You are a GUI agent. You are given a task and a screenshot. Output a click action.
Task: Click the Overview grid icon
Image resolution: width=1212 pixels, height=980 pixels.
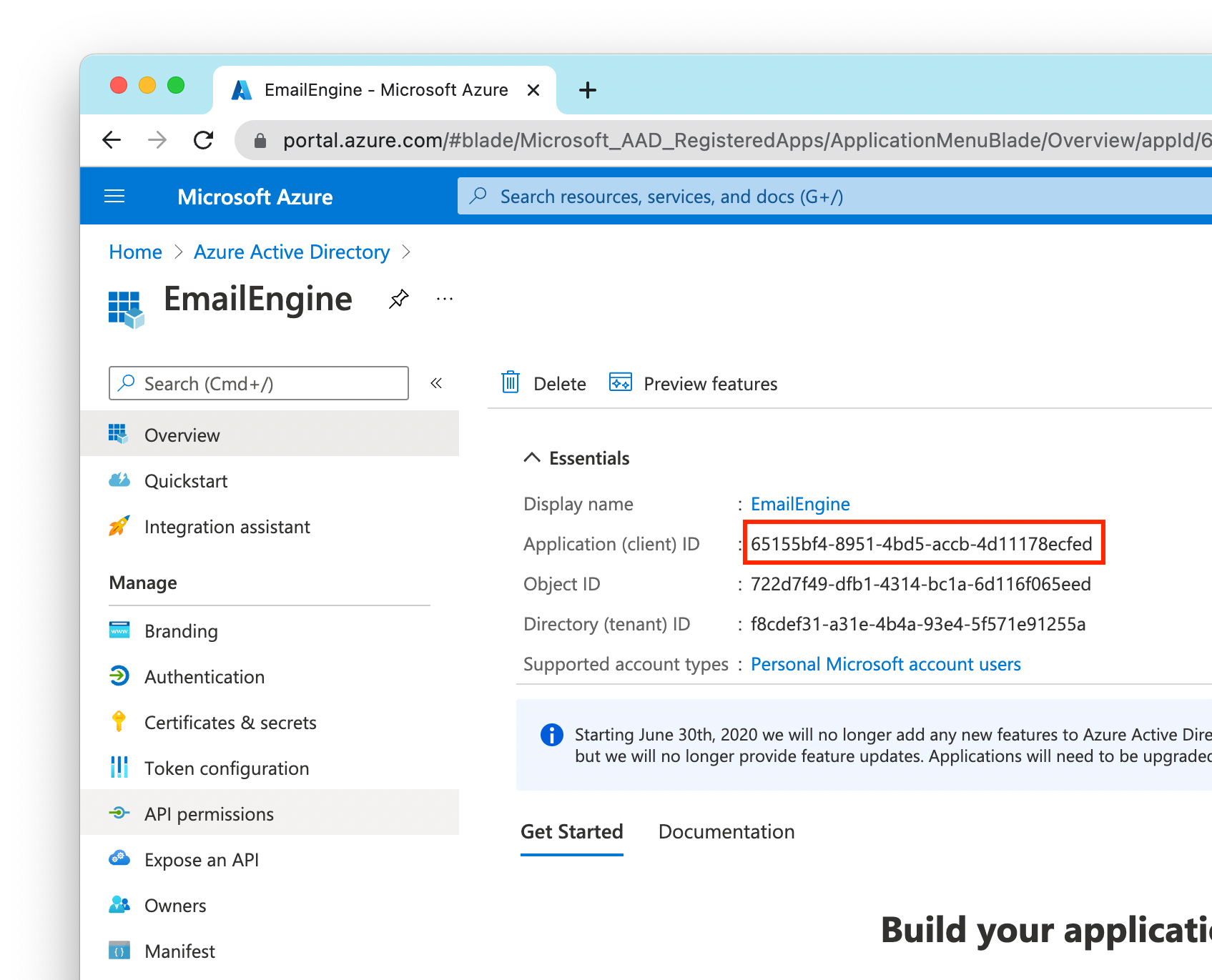[119, 434]
